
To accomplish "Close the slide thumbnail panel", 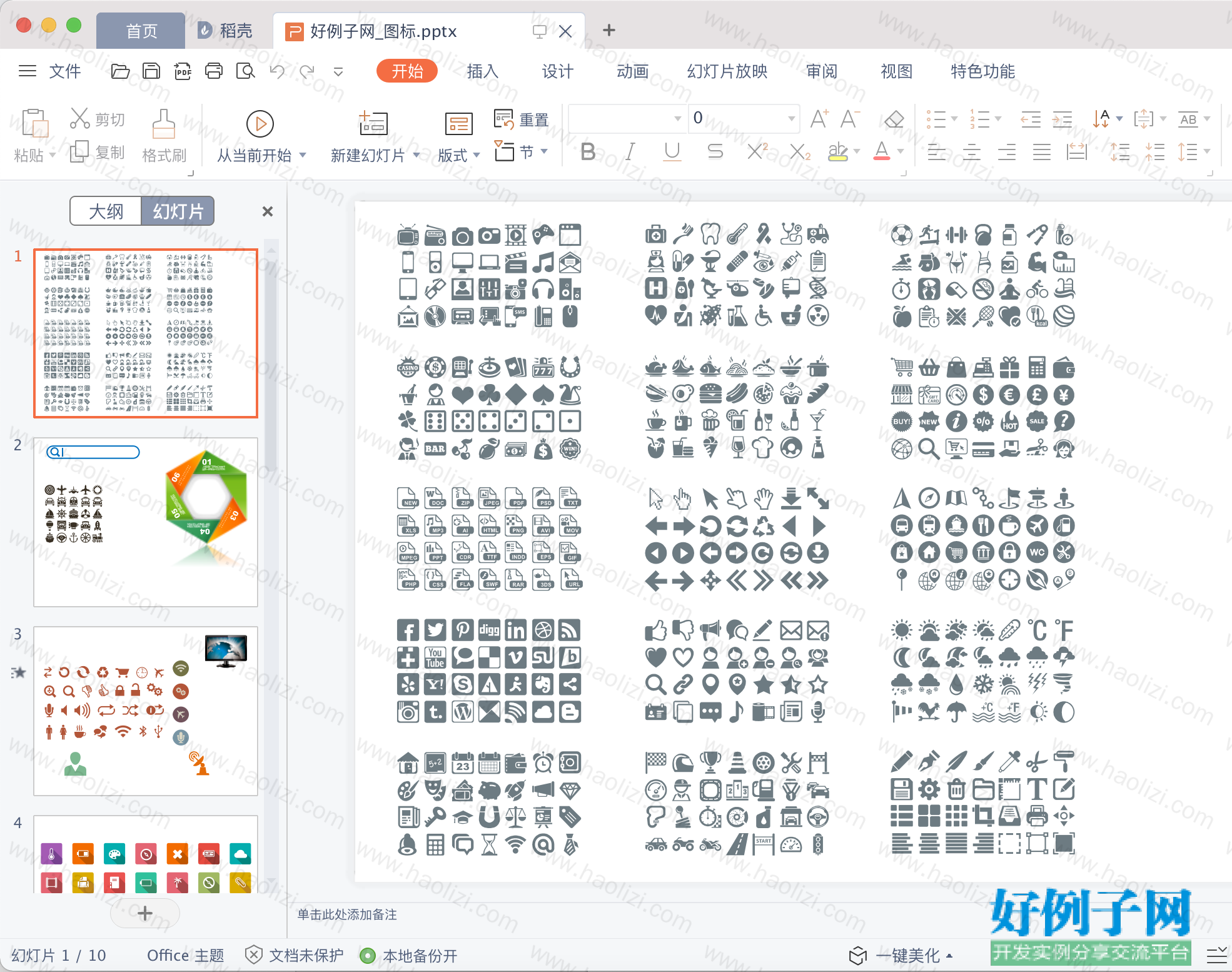I will [268, 211].
